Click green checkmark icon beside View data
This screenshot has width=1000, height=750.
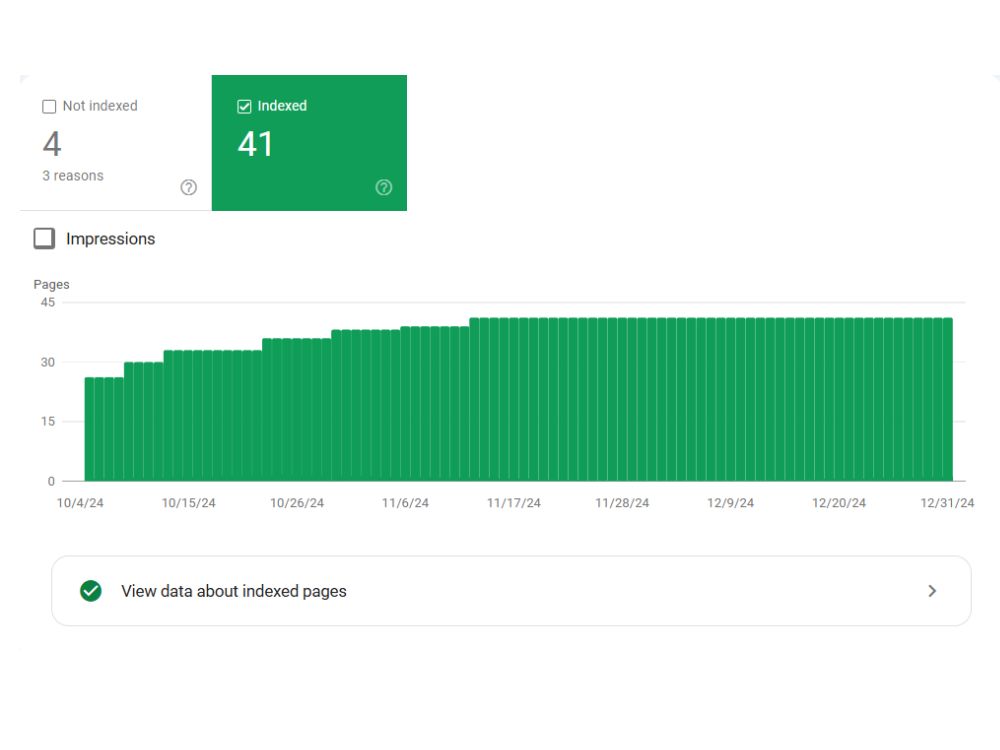tap(91, 591)
